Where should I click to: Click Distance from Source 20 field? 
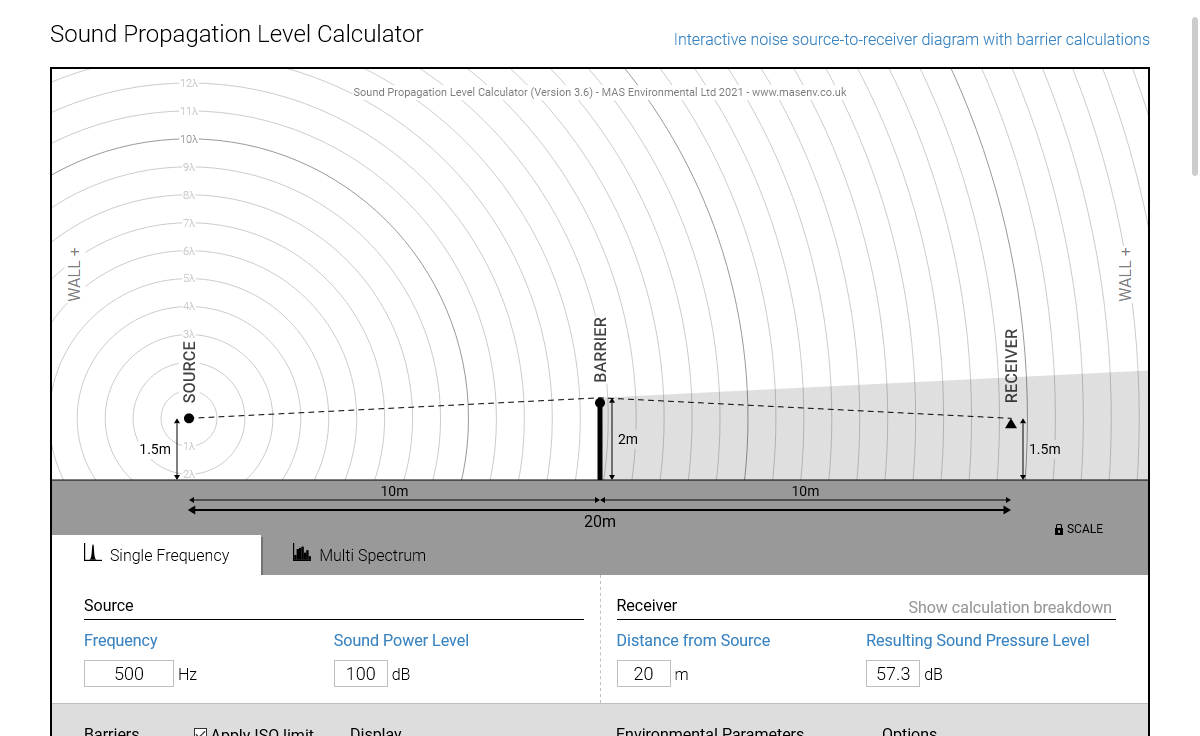point(644,674)
